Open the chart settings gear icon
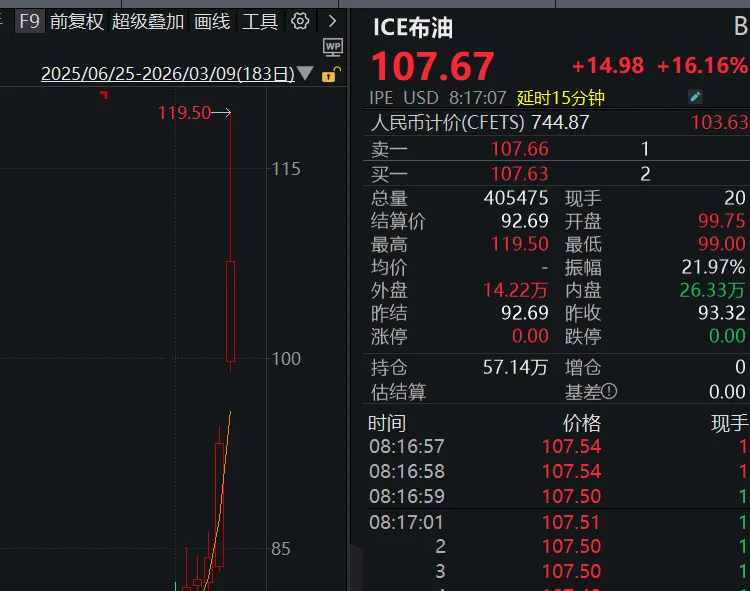Screen dimensions: 750x591 tap(300, 21)
